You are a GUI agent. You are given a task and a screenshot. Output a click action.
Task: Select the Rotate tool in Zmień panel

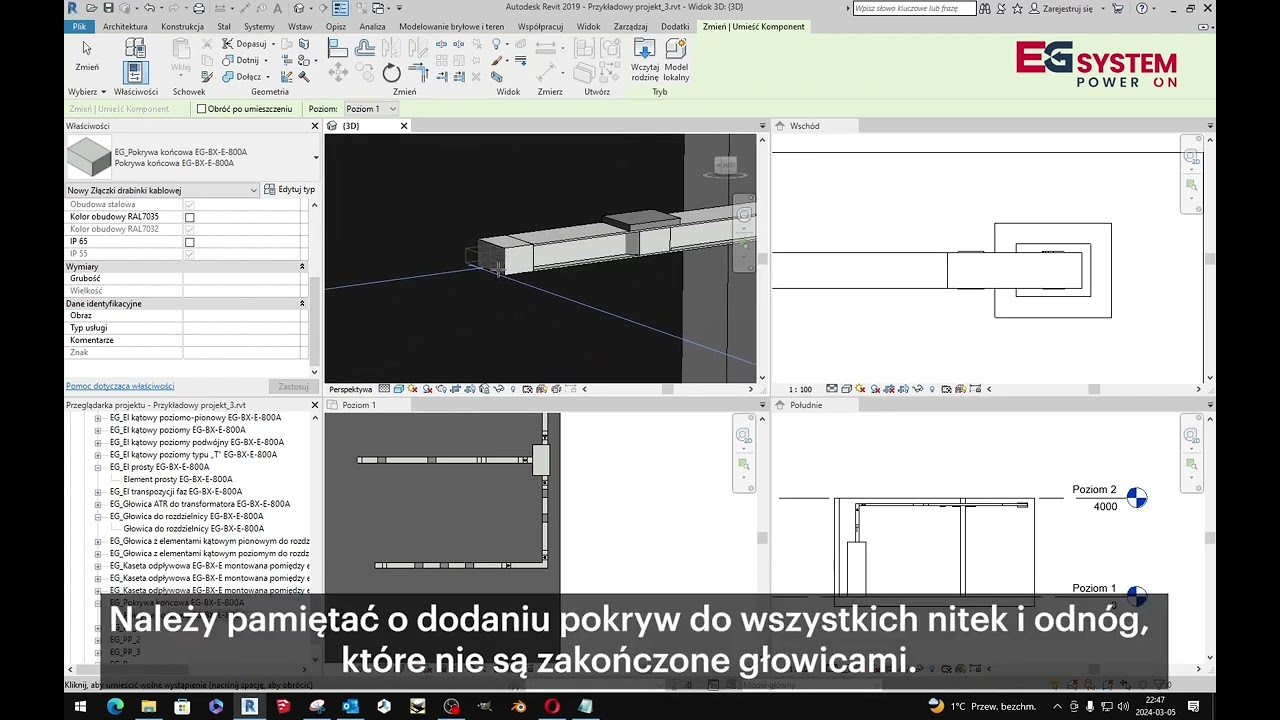(x=391, y=73)
